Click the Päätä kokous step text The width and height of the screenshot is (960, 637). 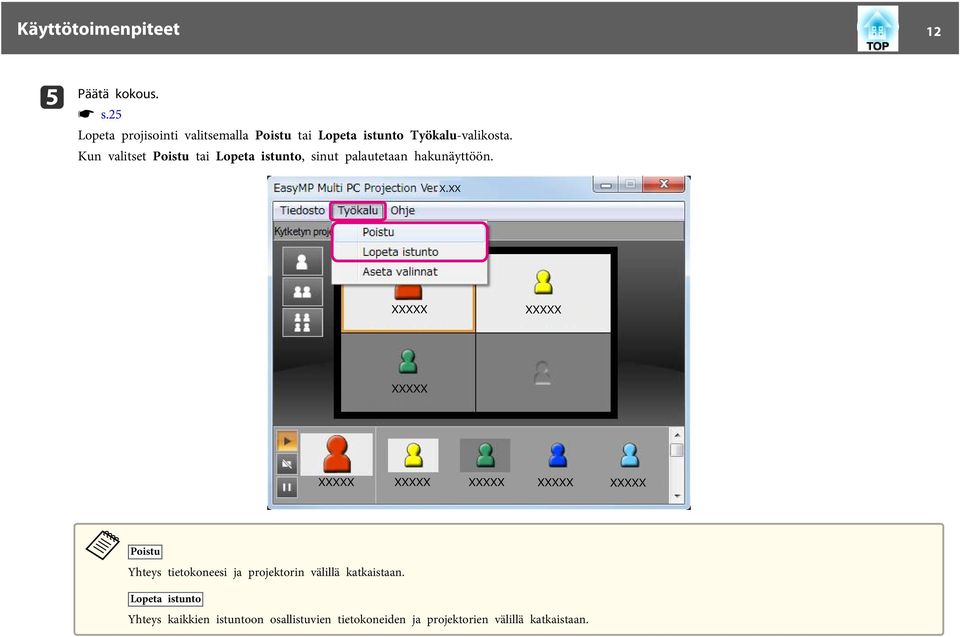118,94
